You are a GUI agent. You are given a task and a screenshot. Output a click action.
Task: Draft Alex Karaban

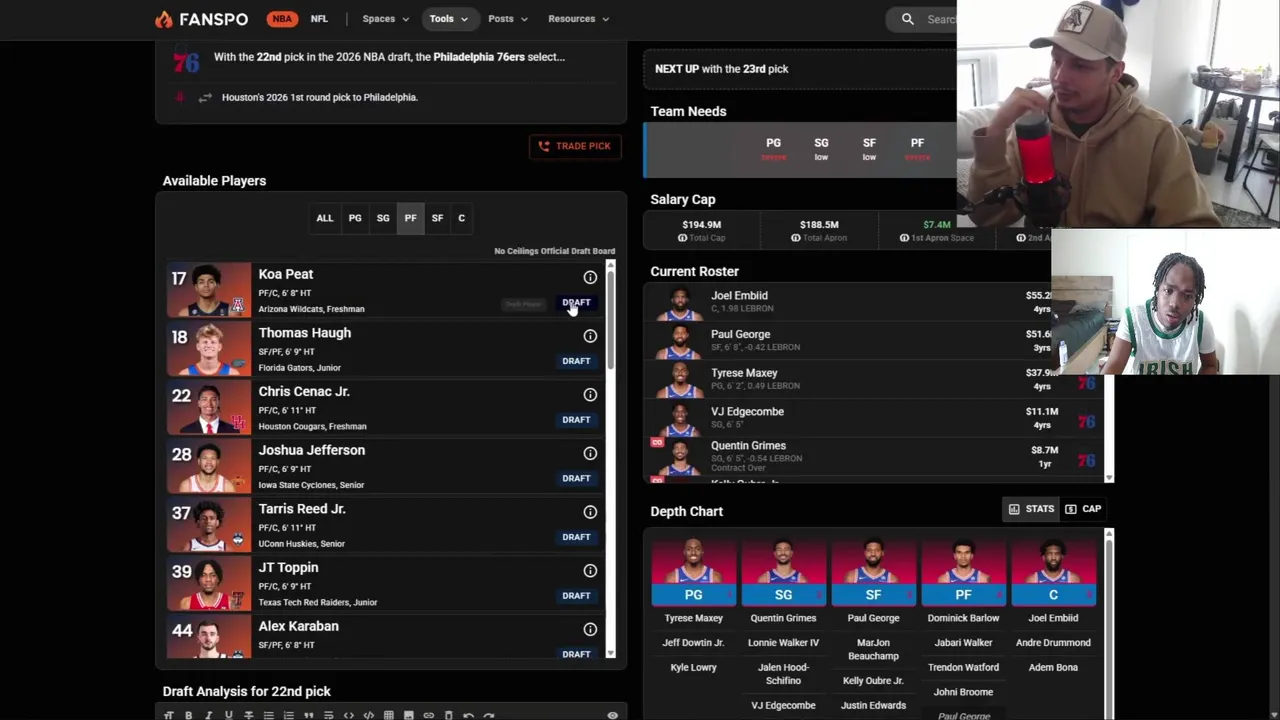click(x=576, y=654)
